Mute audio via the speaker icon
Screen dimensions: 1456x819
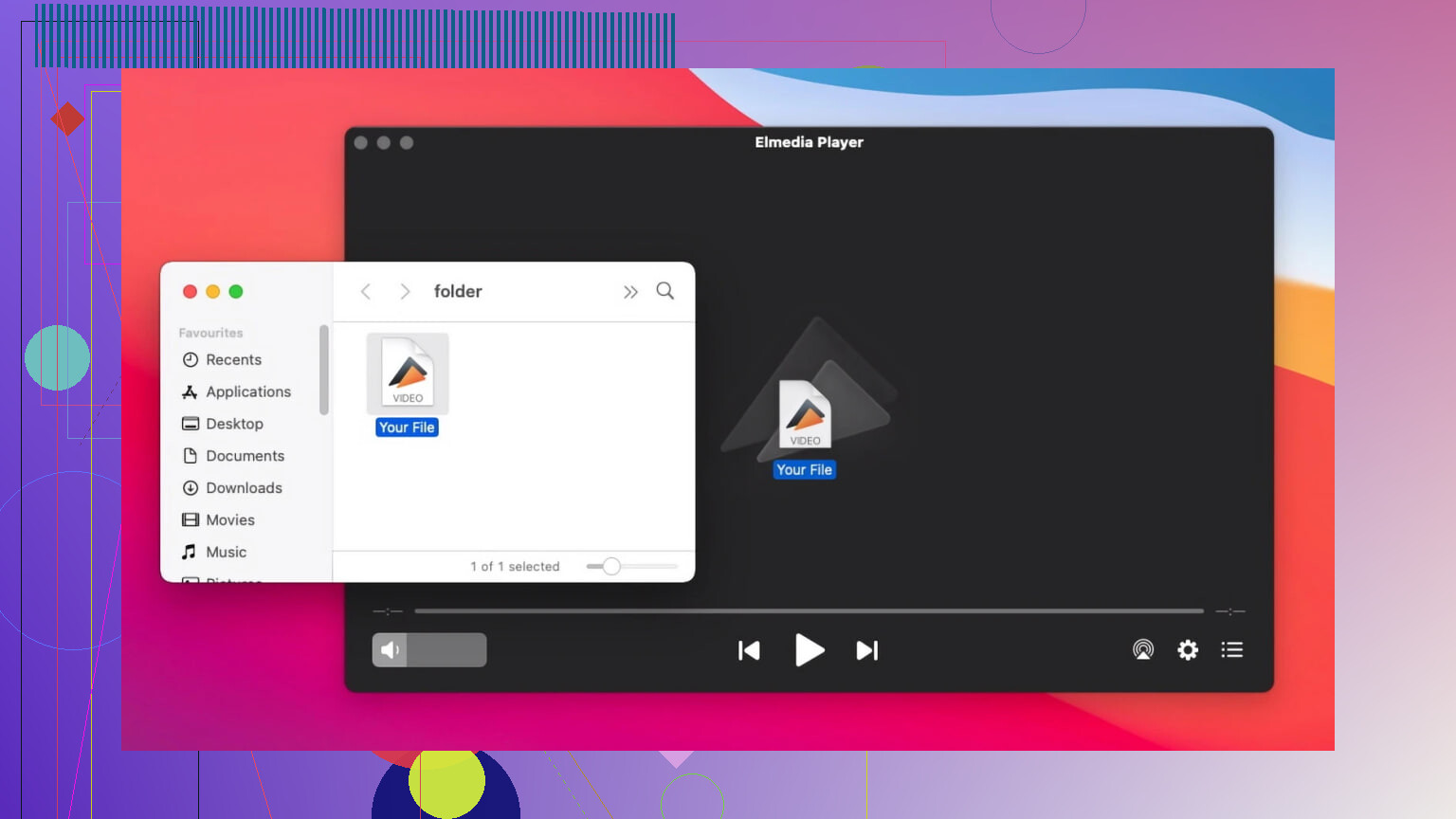point(390,650)
